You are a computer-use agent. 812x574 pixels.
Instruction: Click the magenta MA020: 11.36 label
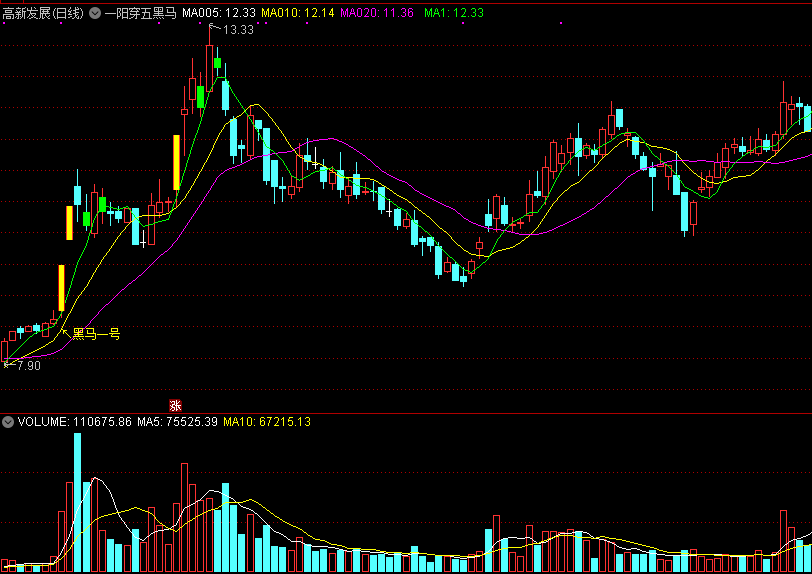point(377,13)
